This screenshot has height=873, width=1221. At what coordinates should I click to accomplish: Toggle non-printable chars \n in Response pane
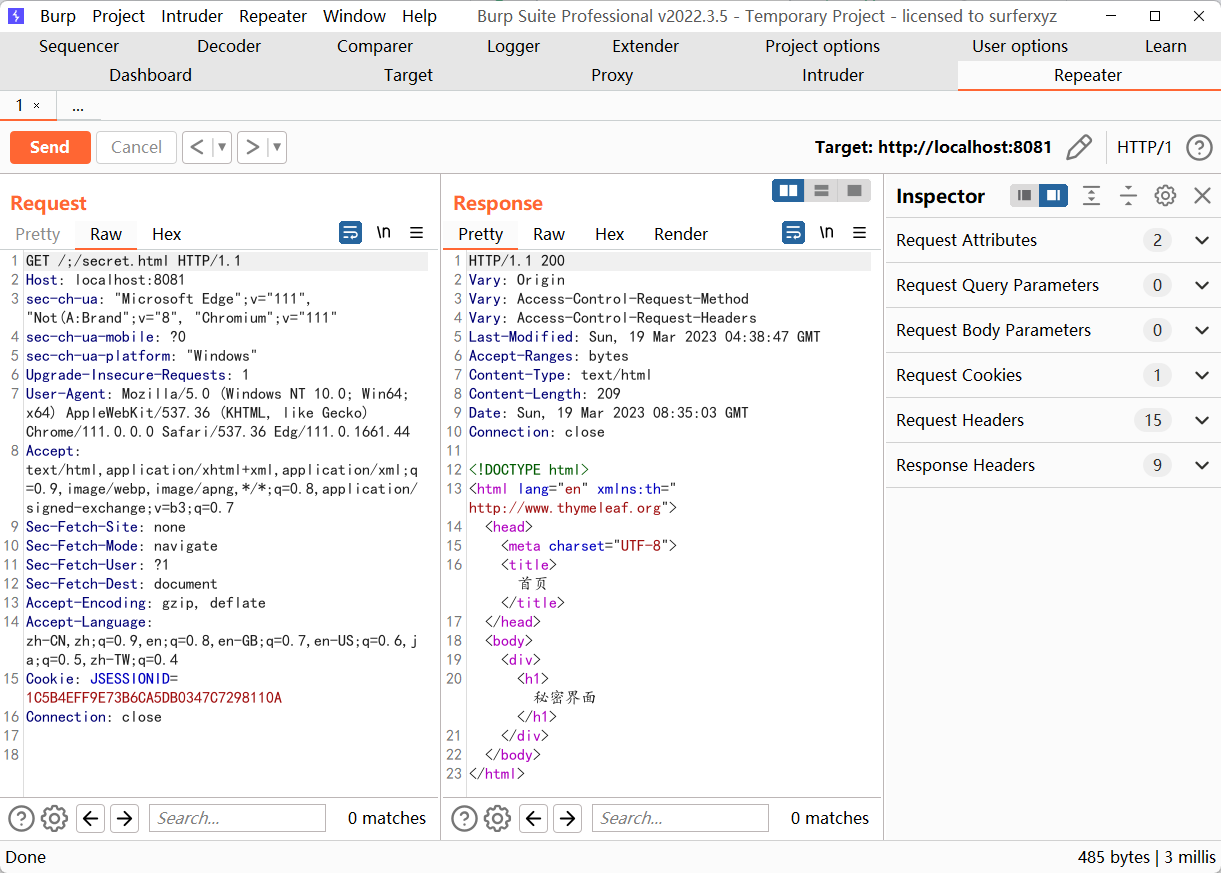click(827, 233)
